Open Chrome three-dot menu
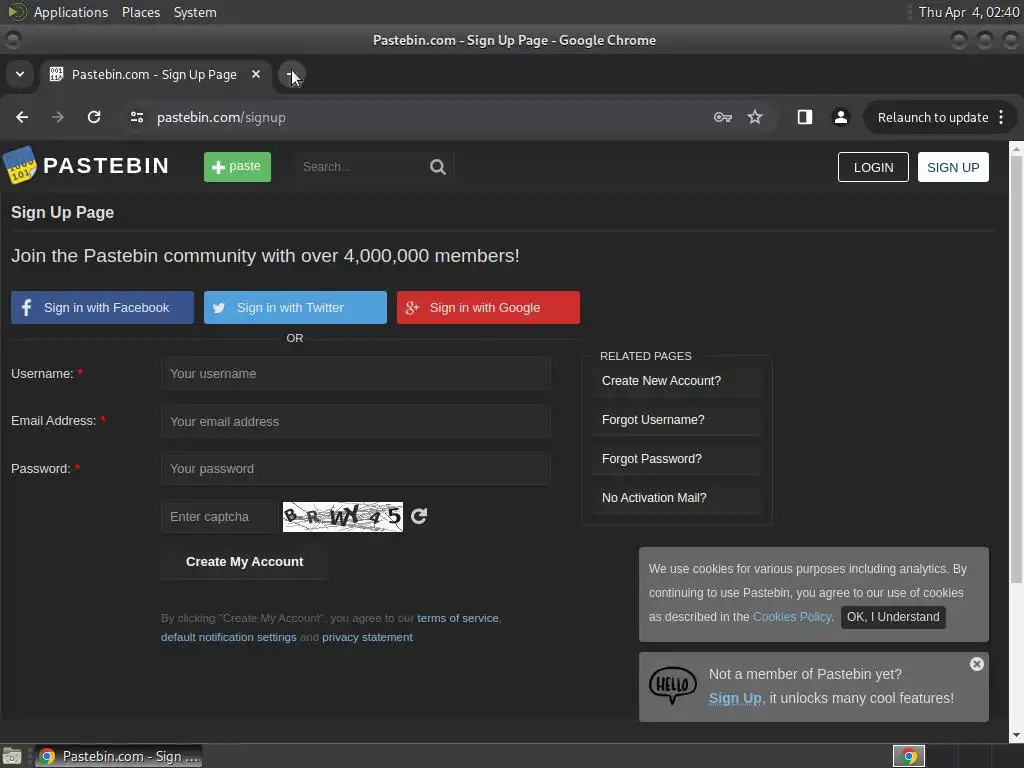1024x768 pixels. (1001, 118)
